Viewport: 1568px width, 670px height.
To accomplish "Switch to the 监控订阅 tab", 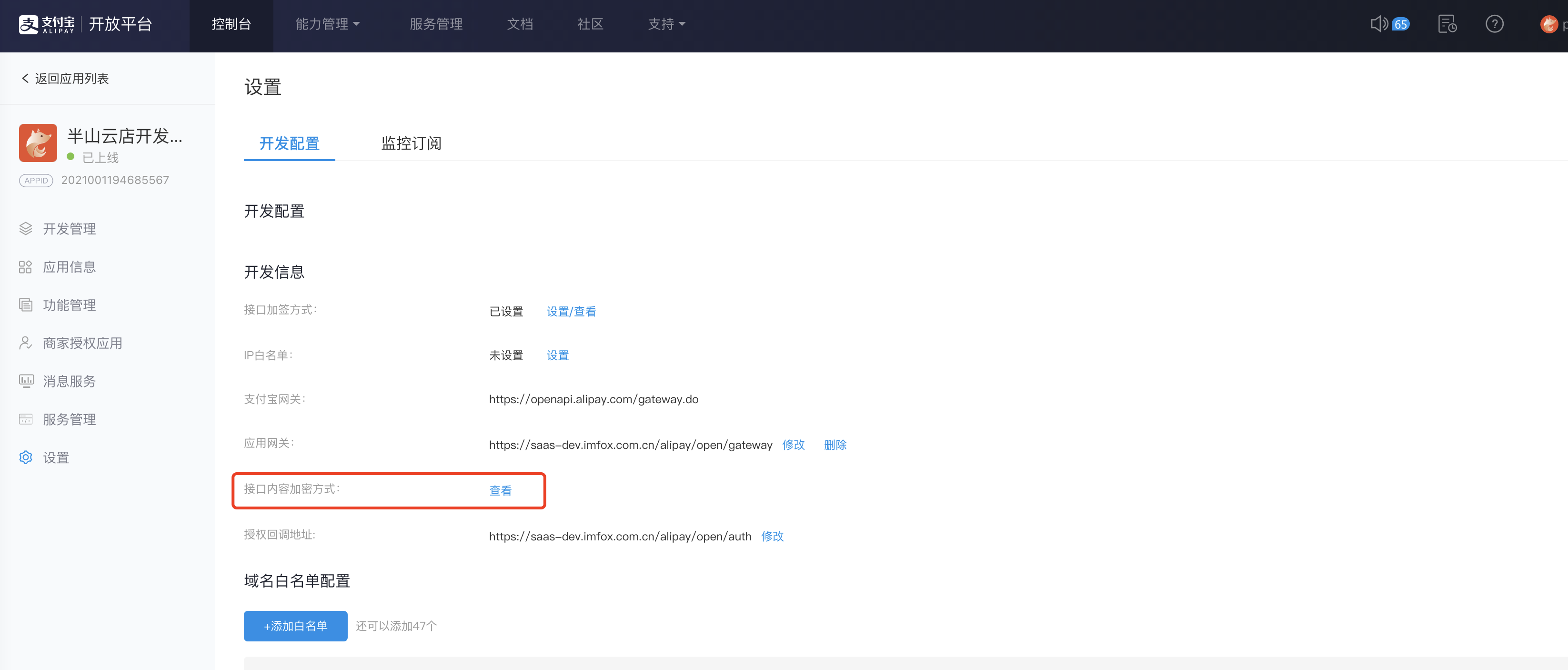I will point(411,144).
